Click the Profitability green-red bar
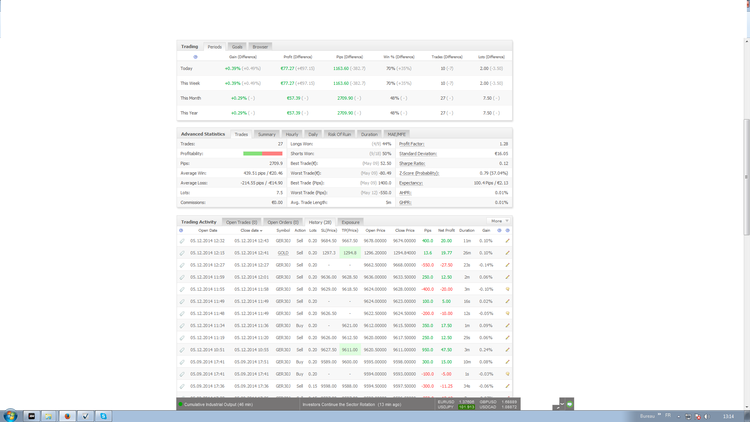The height and width of the screenshot is (422, 750). coord(263,154)
